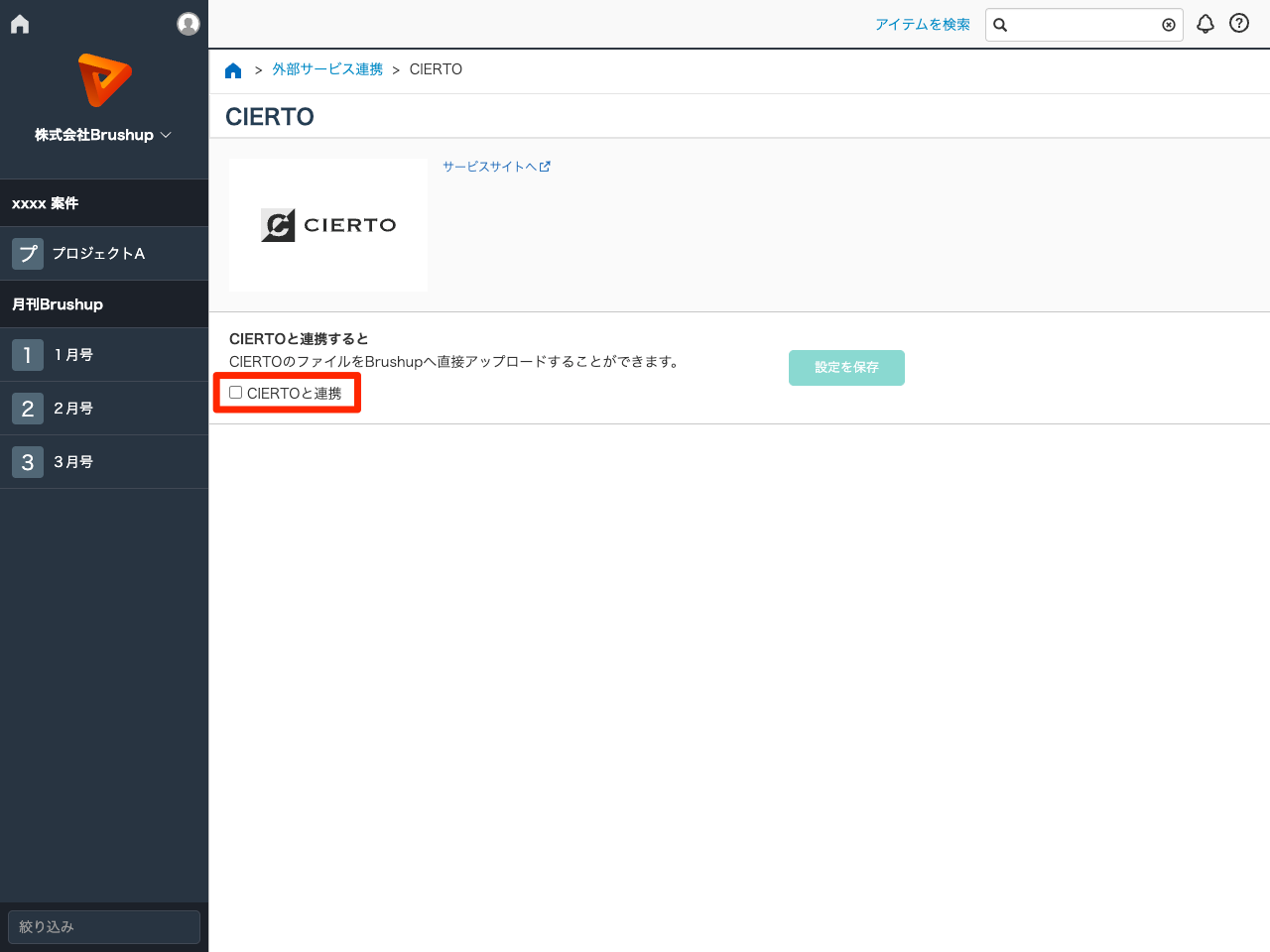The width and height of the screenshot is (1270, 952).
Task: Click the 設定を保存 button
Action: click(x=846, y=368)
